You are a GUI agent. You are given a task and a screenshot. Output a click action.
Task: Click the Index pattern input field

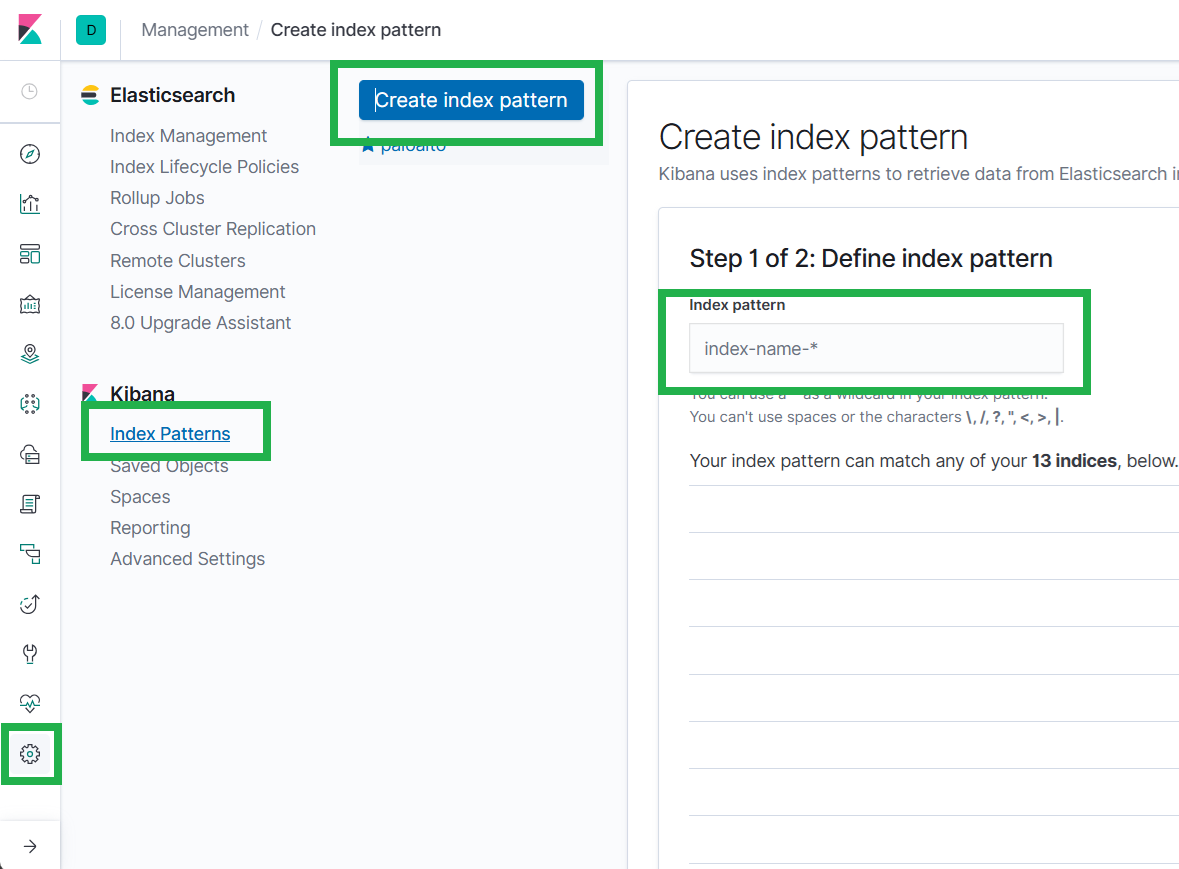pos(876,348)
